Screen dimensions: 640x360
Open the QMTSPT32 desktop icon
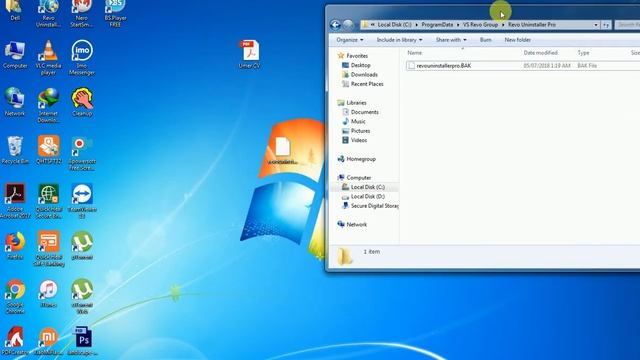pyautogui.click(x=49, y=150)
